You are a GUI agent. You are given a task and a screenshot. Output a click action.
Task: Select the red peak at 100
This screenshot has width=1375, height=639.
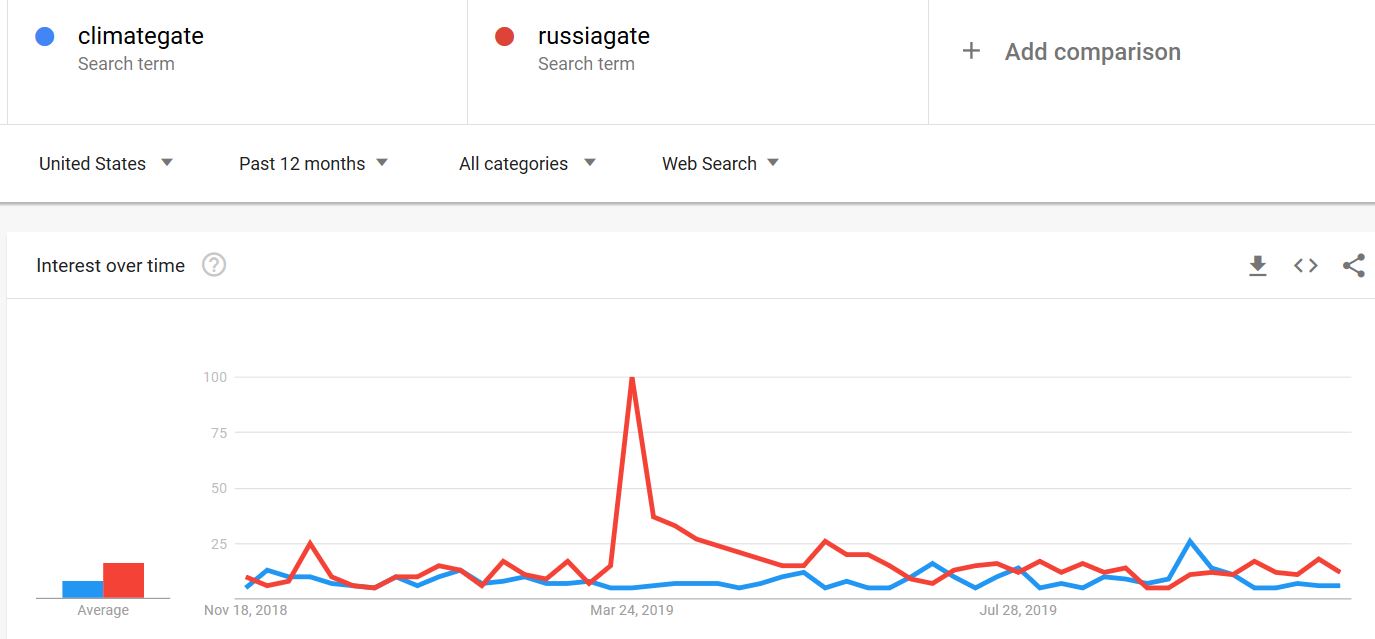coord(632,378)
